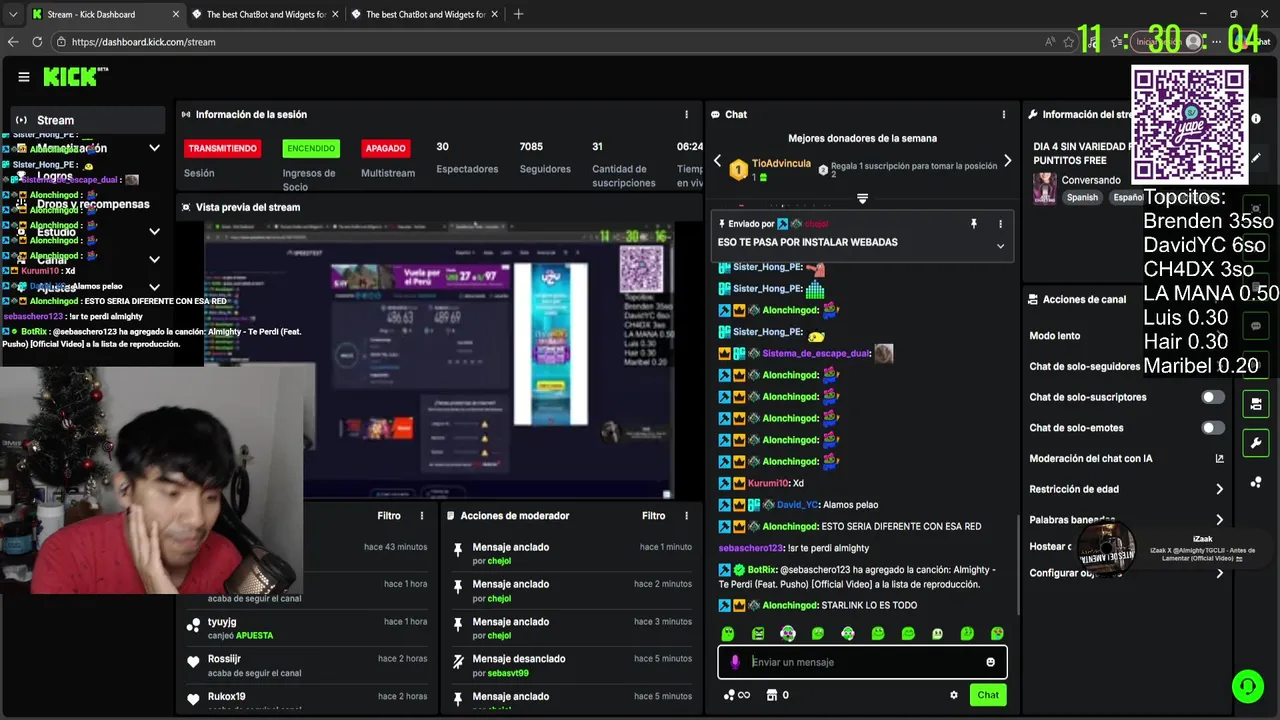The image size is (1280, 720).
Task: Open the support headset button
Action: pos(1248,686)
